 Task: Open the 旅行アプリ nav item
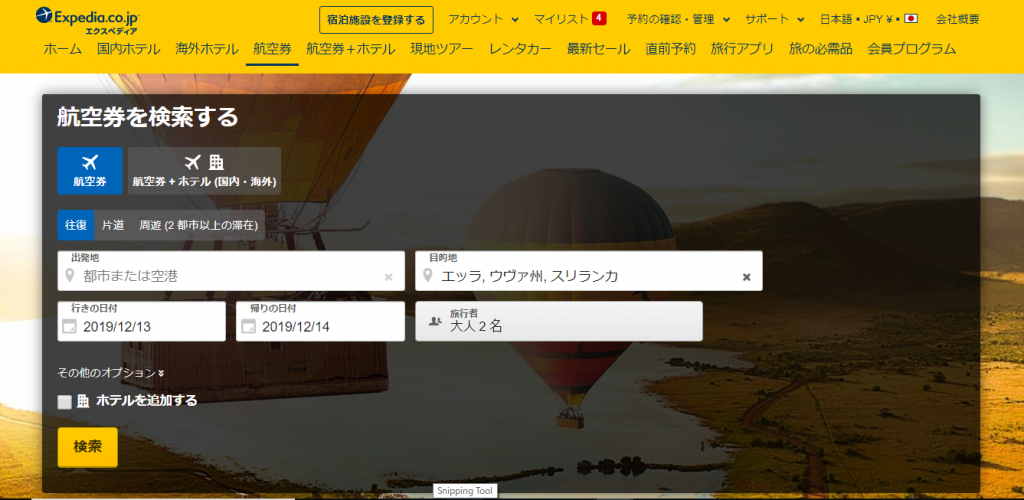click(742, 49)
